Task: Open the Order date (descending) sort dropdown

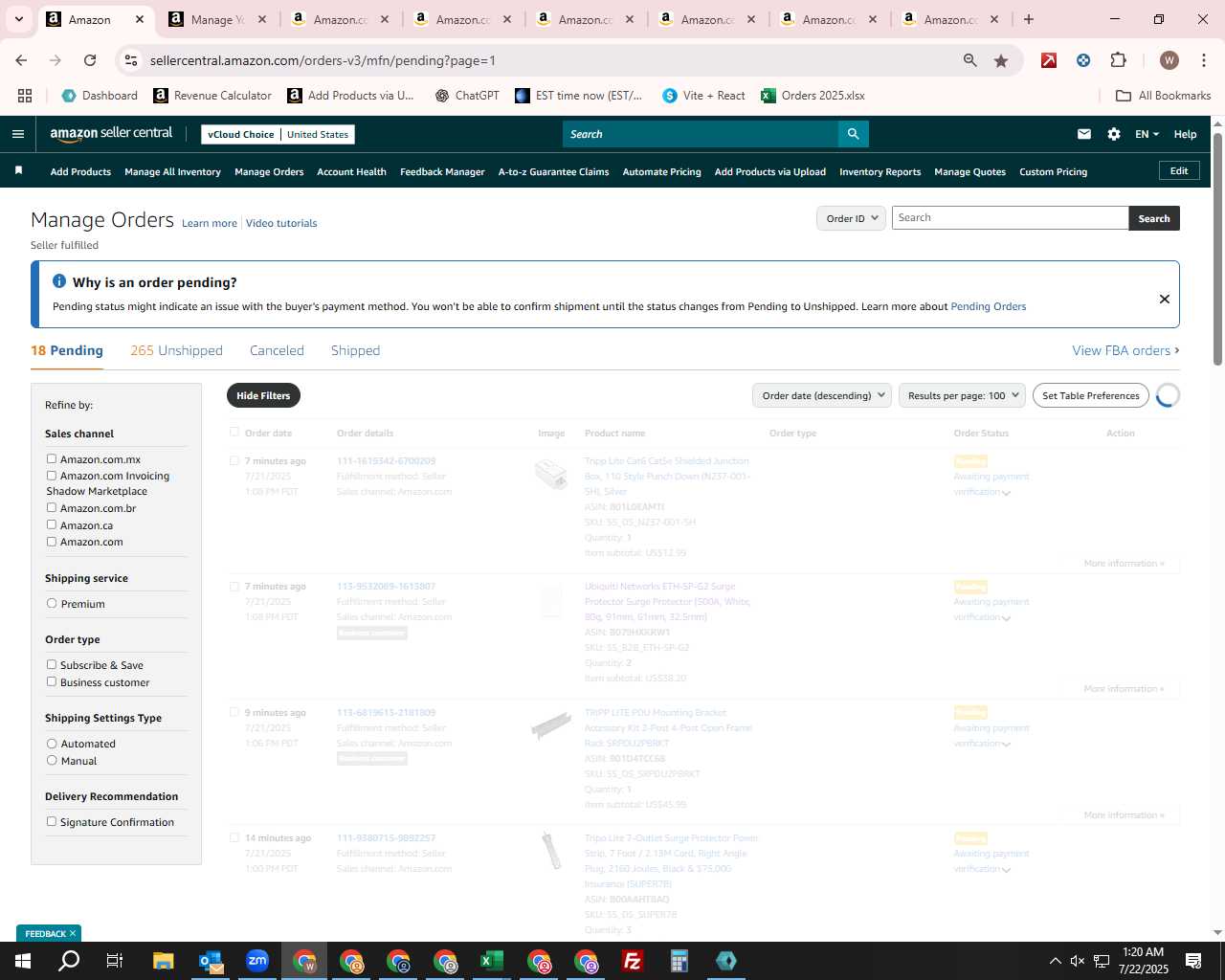Action: coord(822,395)
